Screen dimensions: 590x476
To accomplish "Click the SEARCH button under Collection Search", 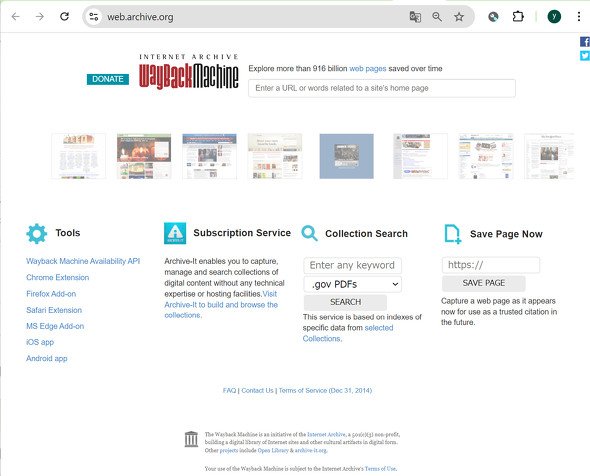I will click(x=345, y=302).
